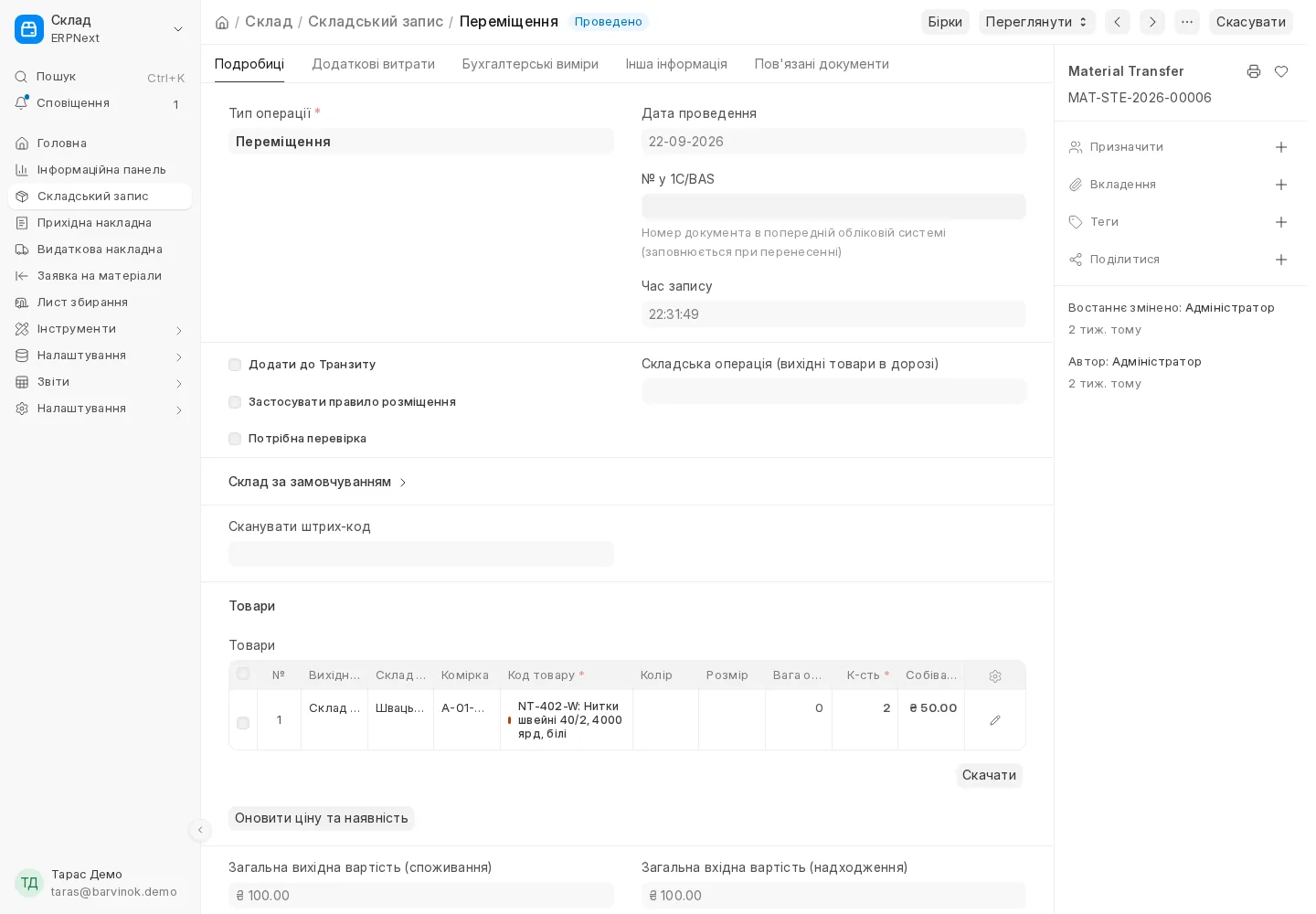Toggle Додати до Транзиту checkbox

235,365
